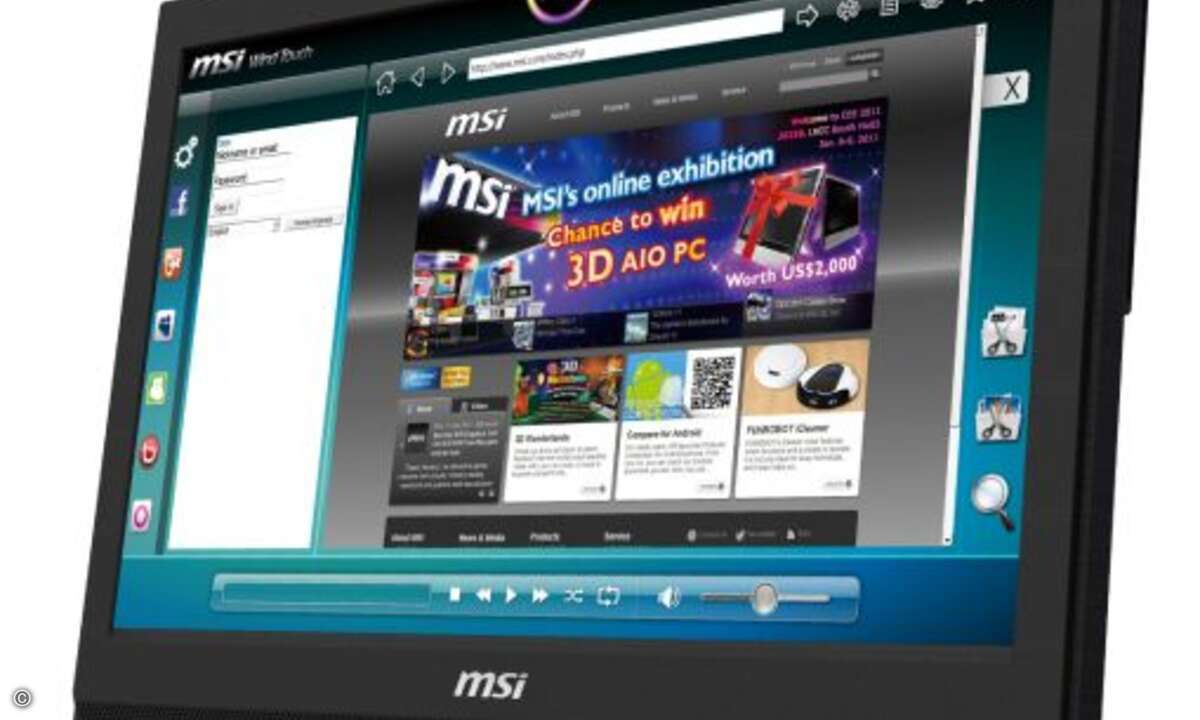This screenshot has height=720, width=1200.
Task: Click the Sign in button
Action: [x=223, y=207]
